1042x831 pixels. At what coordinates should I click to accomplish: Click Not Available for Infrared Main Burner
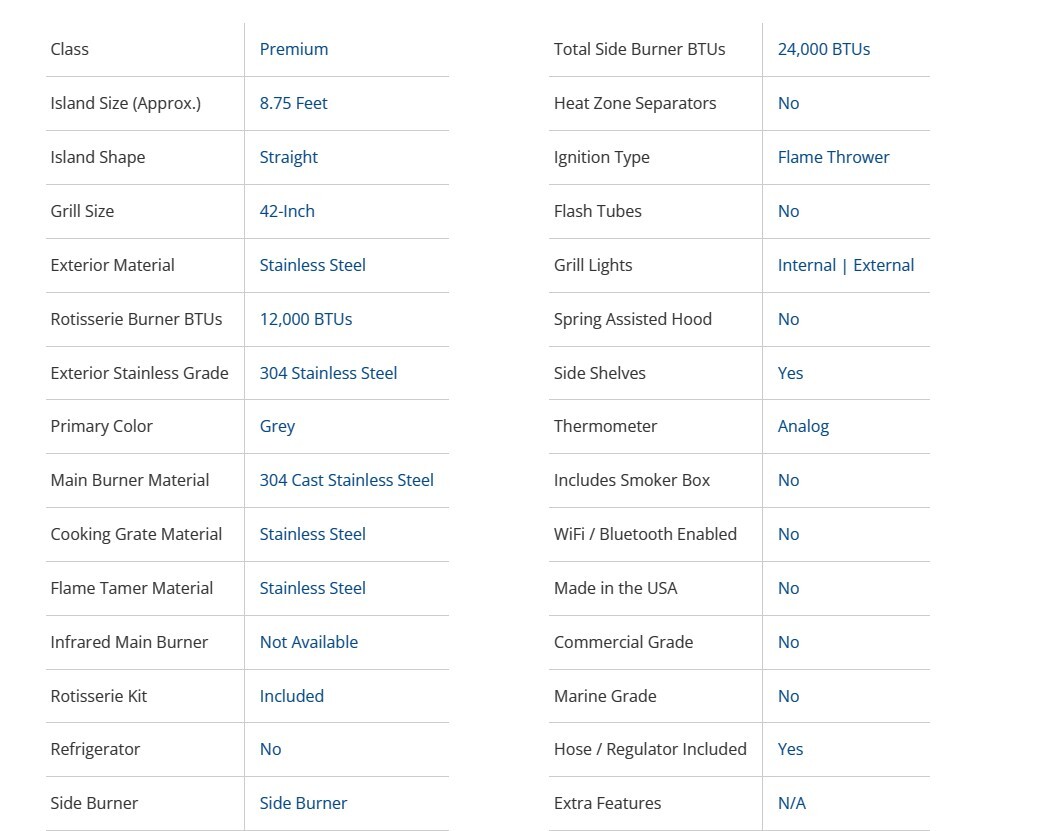308,642
